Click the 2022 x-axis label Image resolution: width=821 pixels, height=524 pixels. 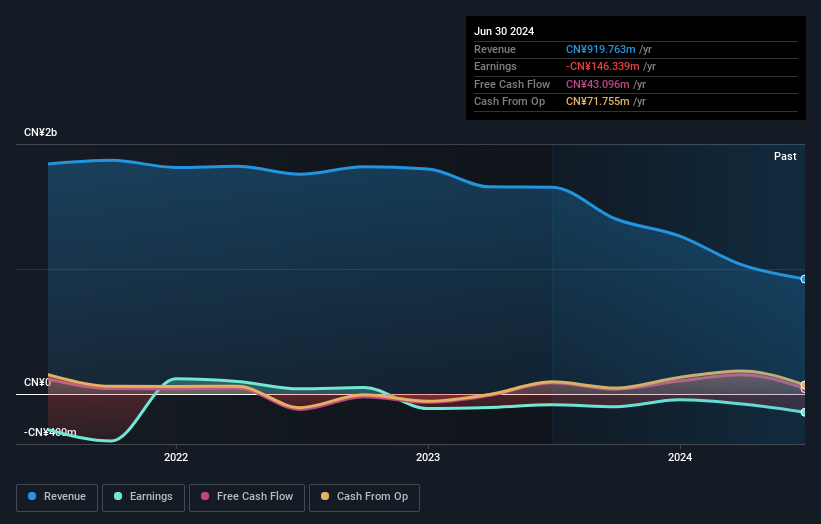pos(176,458)
